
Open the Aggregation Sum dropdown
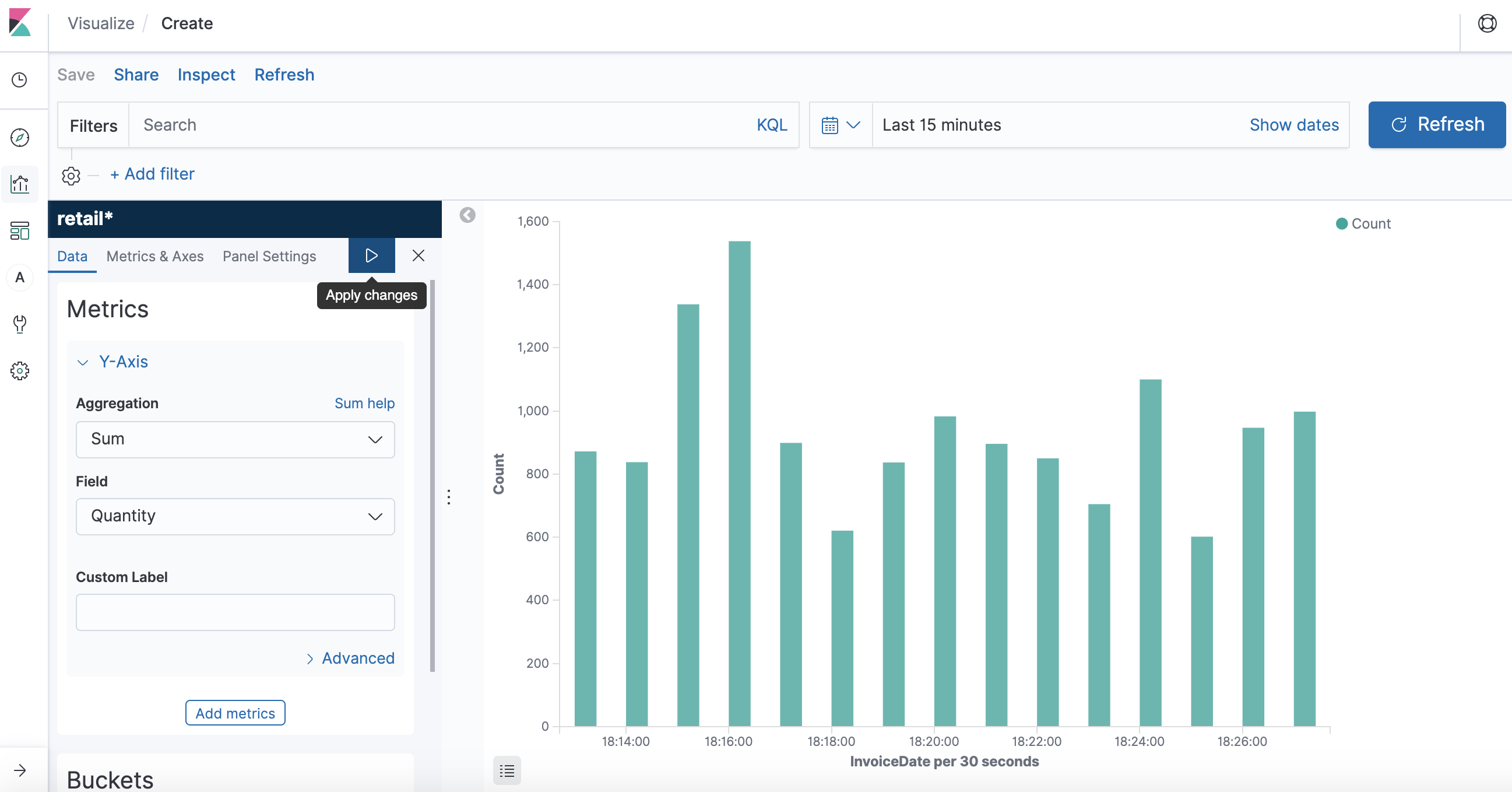pos(235,439)
